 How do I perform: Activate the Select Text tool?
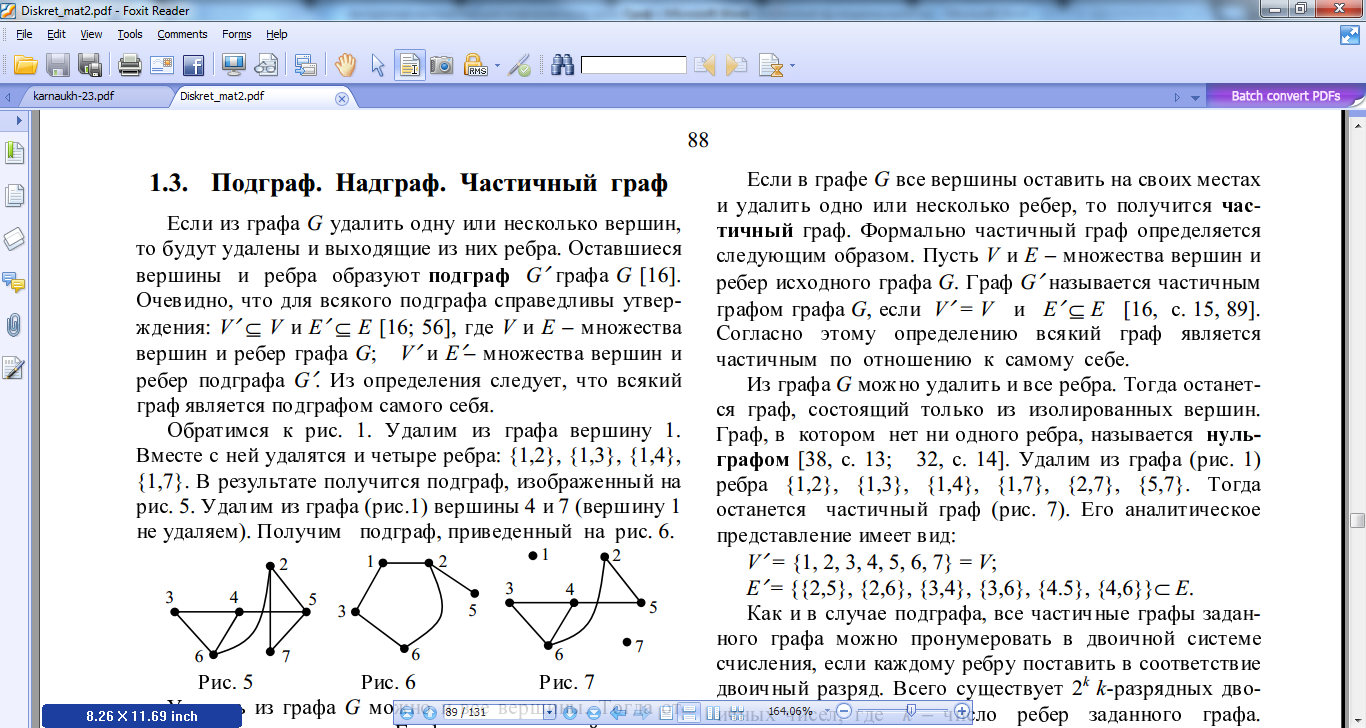pyautogui.click(x=409, y=66)
